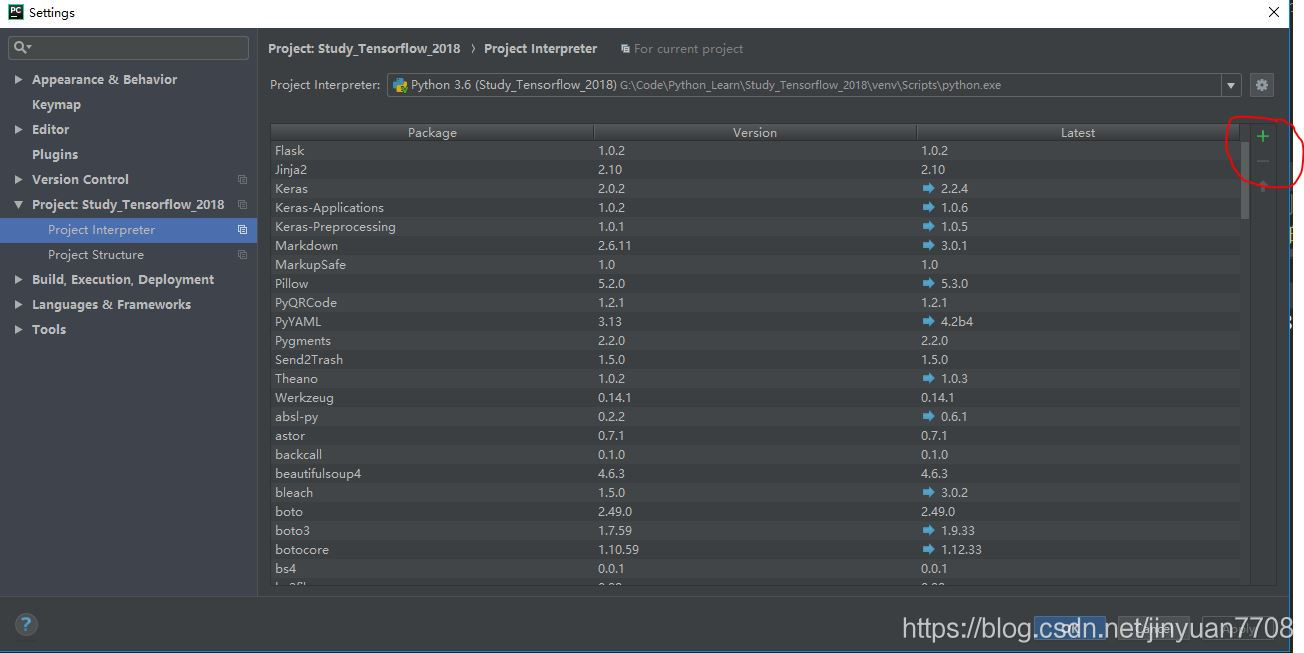Select the bs4 package row
Screen dimensions: 1304x653
(x=755, y=569)
